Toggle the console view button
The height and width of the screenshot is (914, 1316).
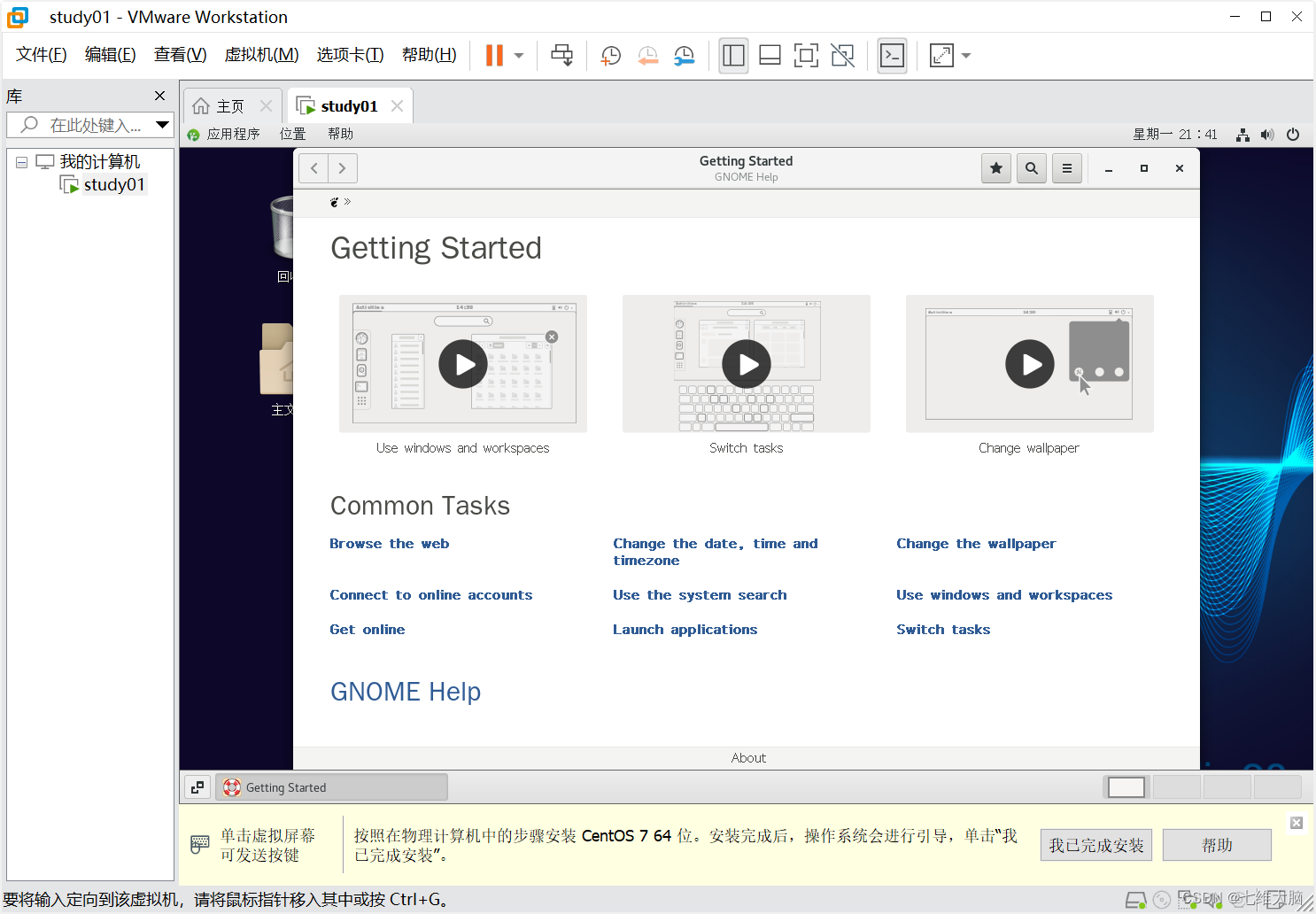(892, 56)
